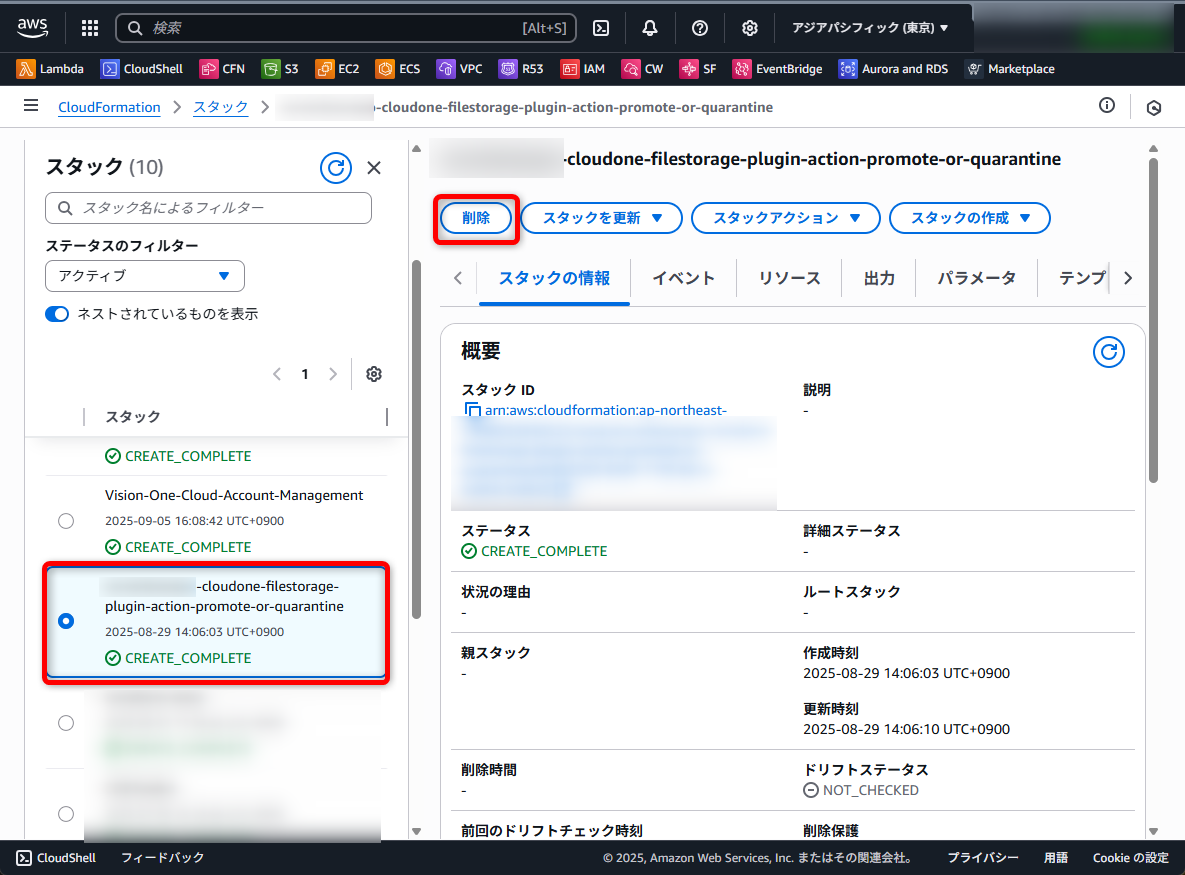Viewport: 1185px width, 875px height.
Task: Open the AWS services grid menu
Action: [90, 28]
